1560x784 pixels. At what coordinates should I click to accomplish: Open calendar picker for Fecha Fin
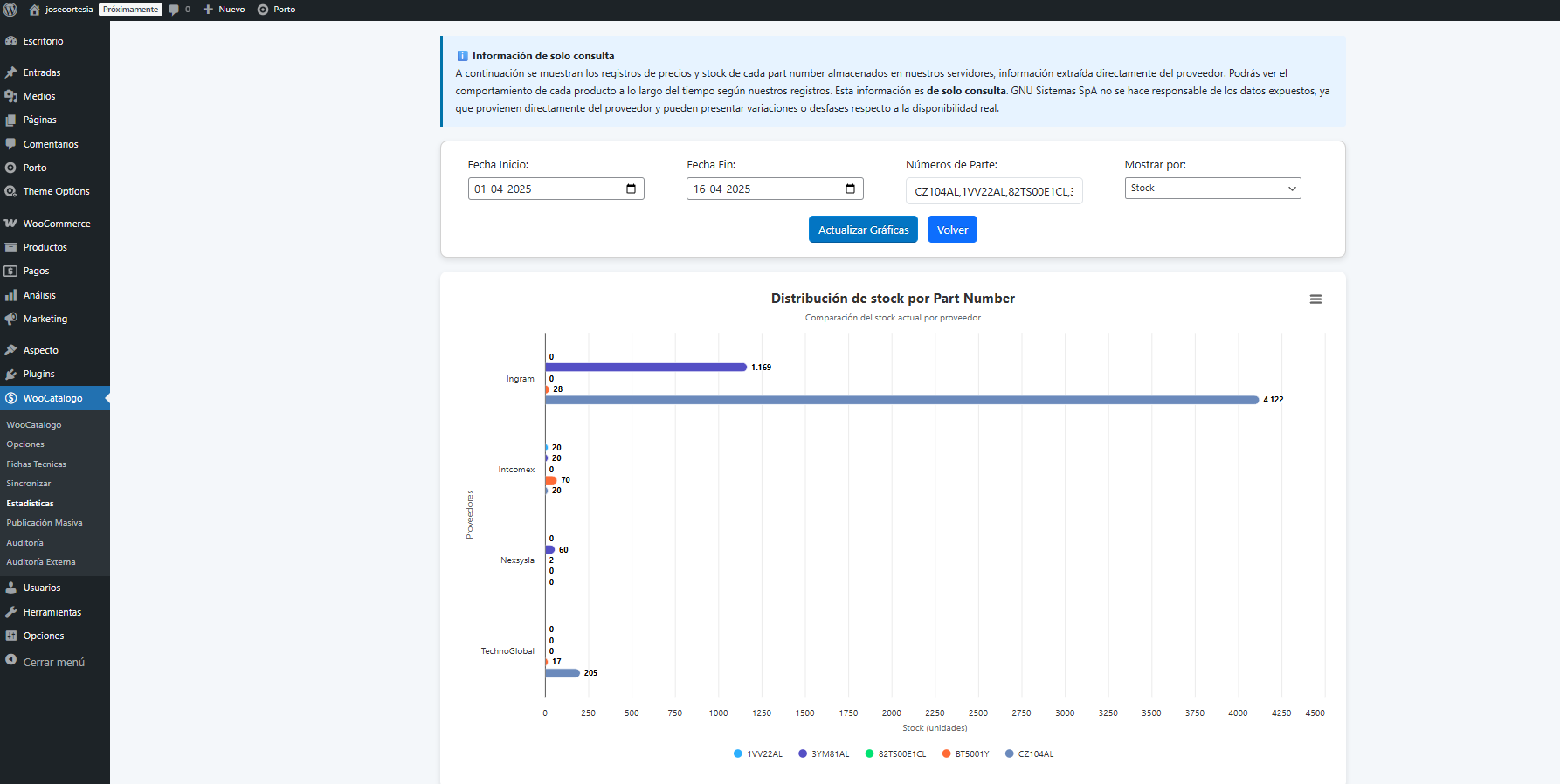pyautogui.click(x=850, y=189)
